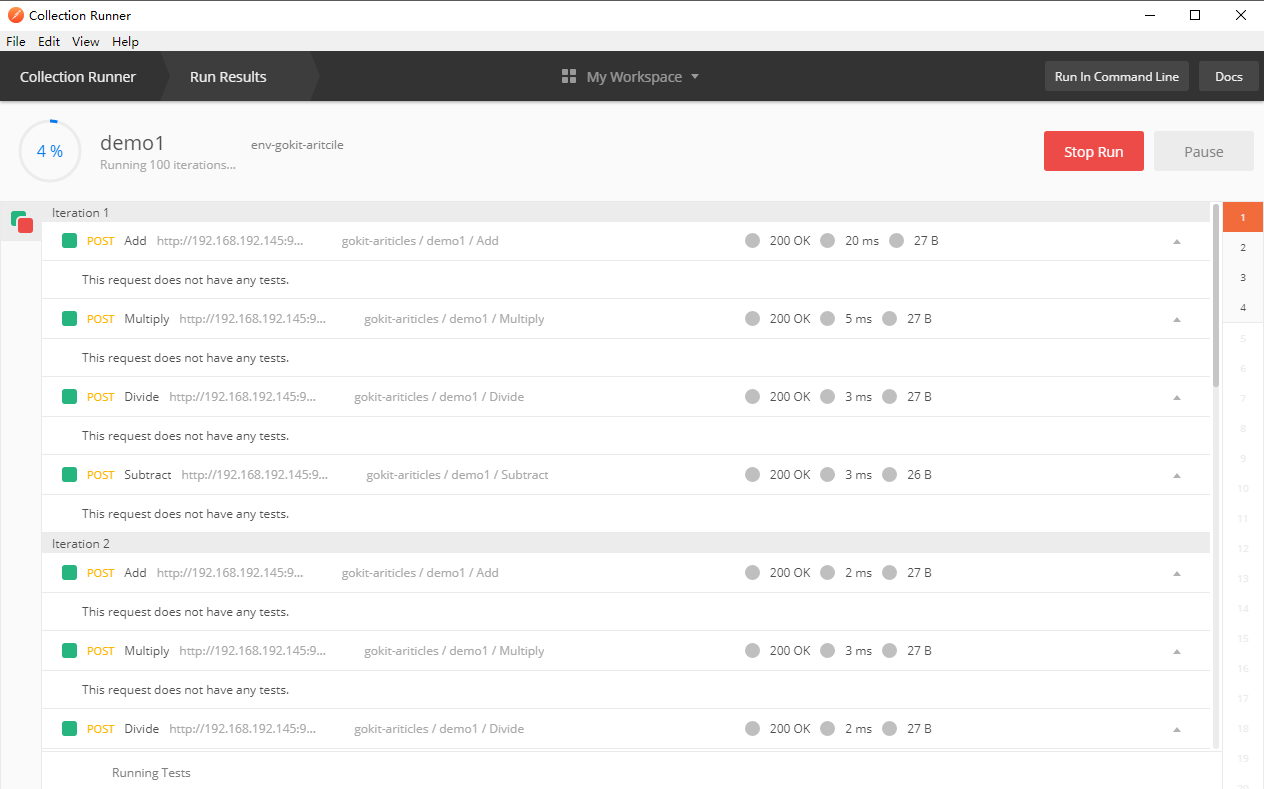Open the Docs button
Viewport: 1264px width, 789px height.
[x=1229, y=77]
